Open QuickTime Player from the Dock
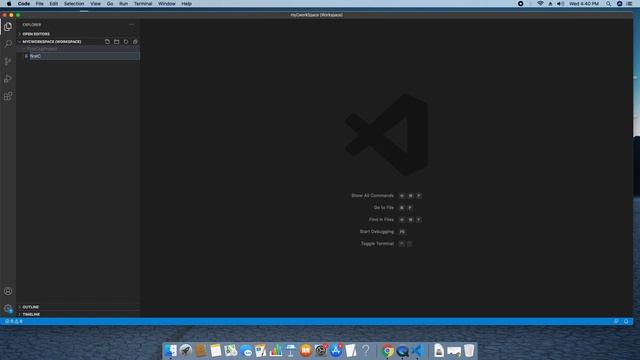Viewport: 640px width, 360px height. [402, 351]
